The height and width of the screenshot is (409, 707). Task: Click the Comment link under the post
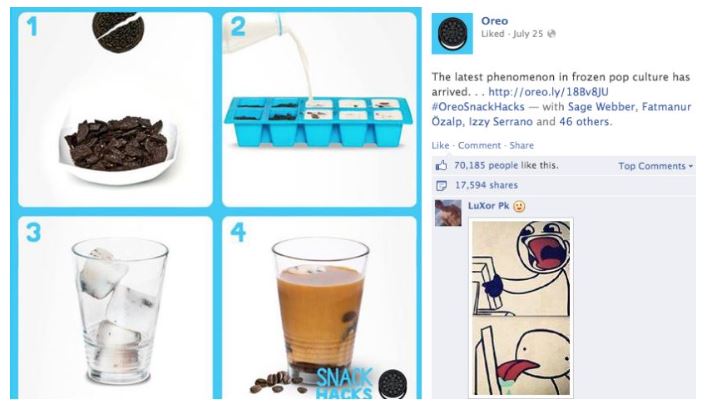pos(479,145)
